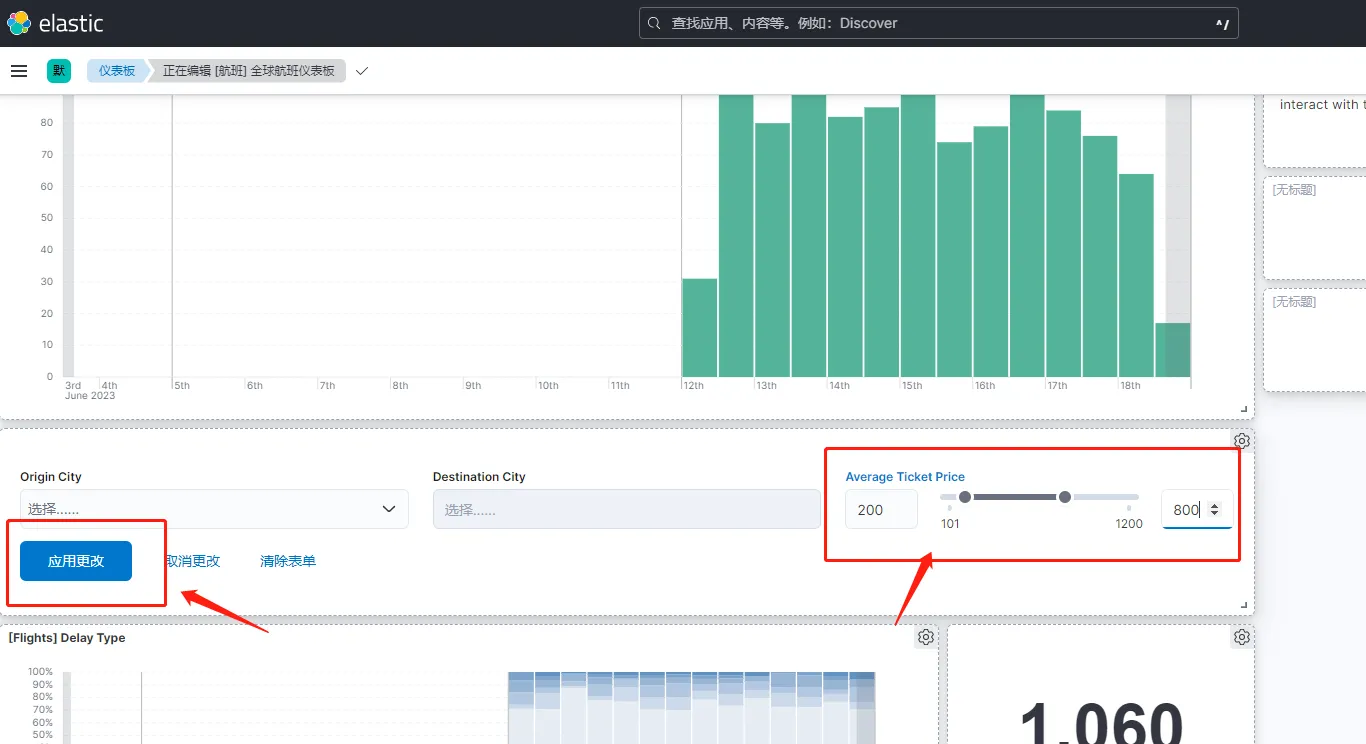Click the 'June 2023' axis label
The width and height of the screenshot is (1366, 744).
tap(90, 396)
